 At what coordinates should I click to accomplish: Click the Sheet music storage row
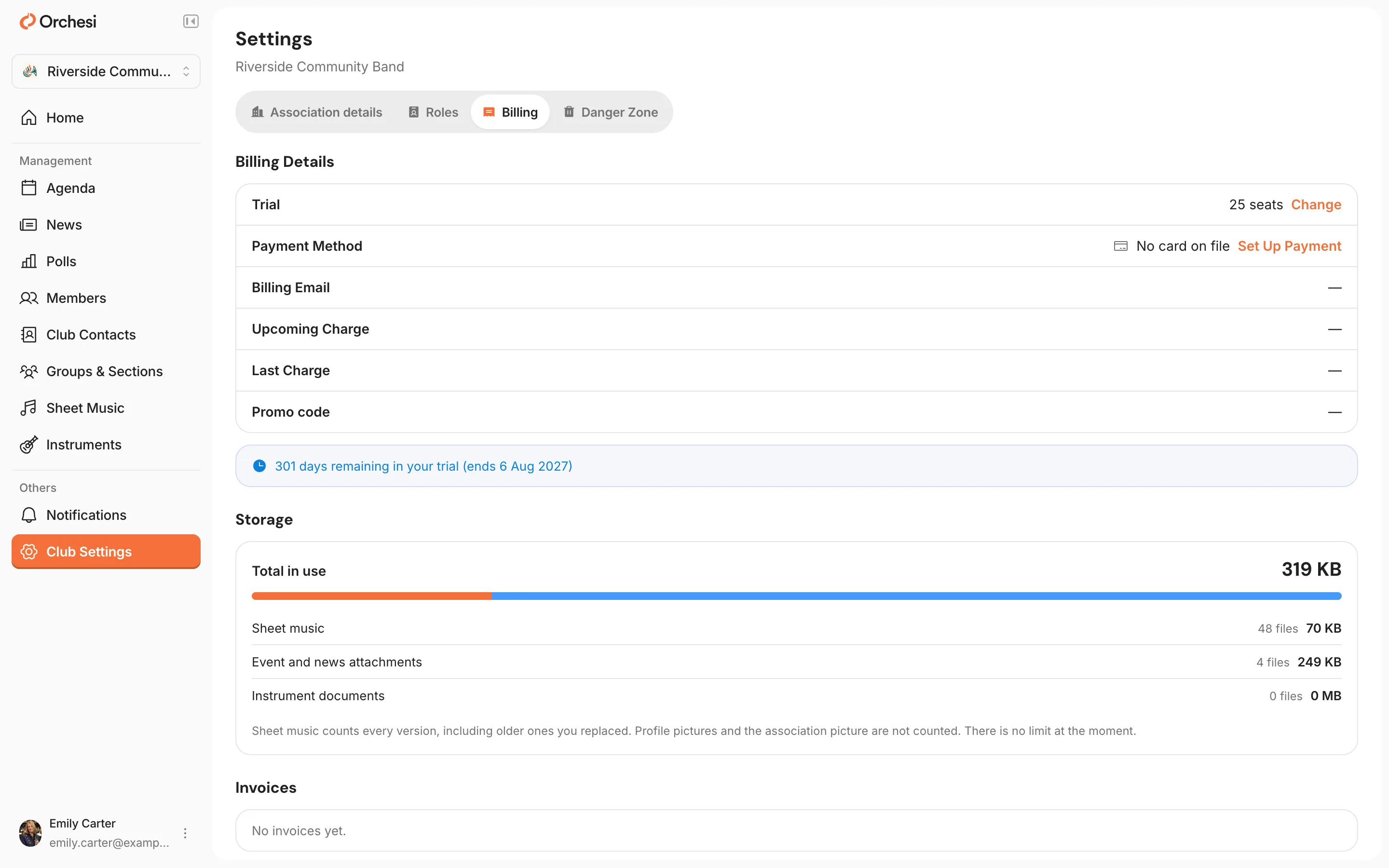pos(797,628)
